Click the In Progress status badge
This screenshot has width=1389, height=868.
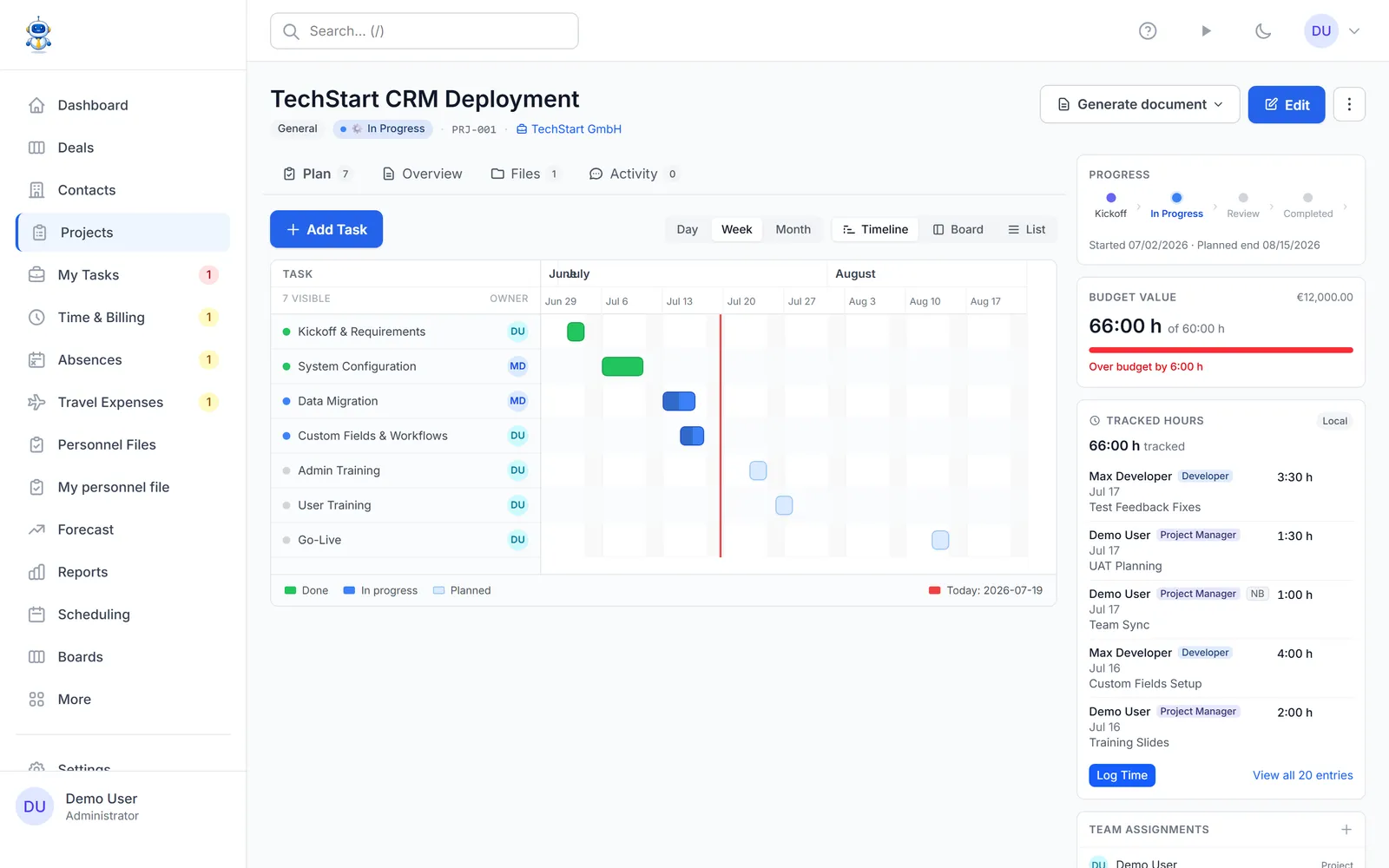pyautogui.click(x=383, y=128)
